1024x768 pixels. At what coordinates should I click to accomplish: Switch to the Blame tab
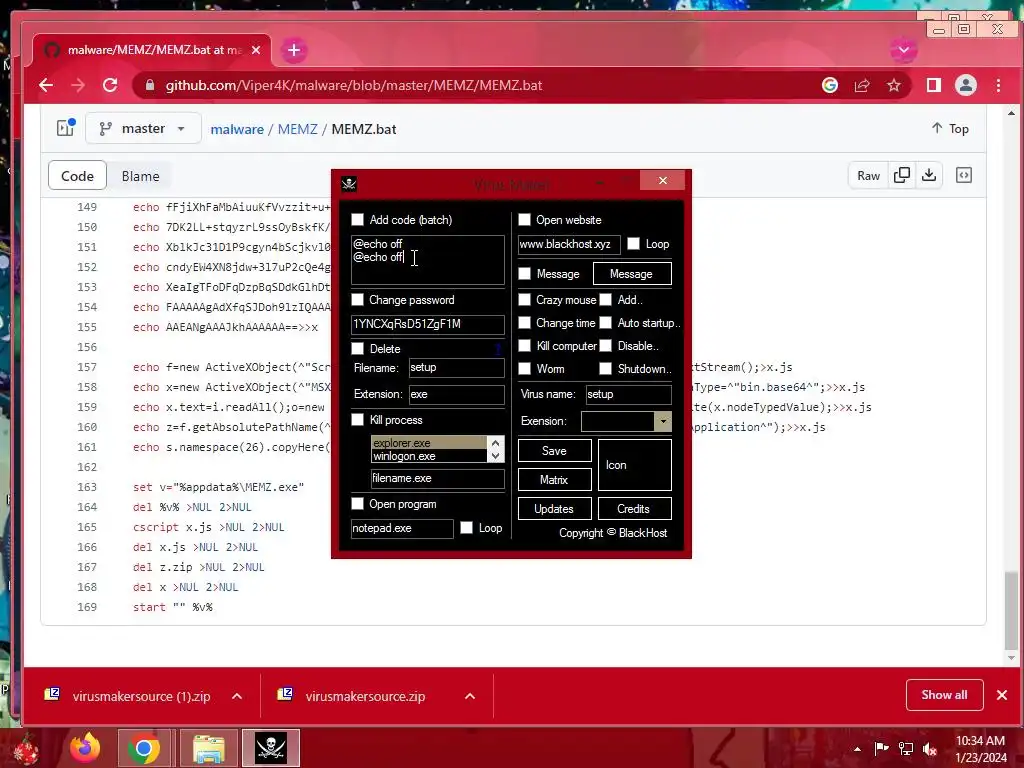pyautogui.click(x=140, y=176)
